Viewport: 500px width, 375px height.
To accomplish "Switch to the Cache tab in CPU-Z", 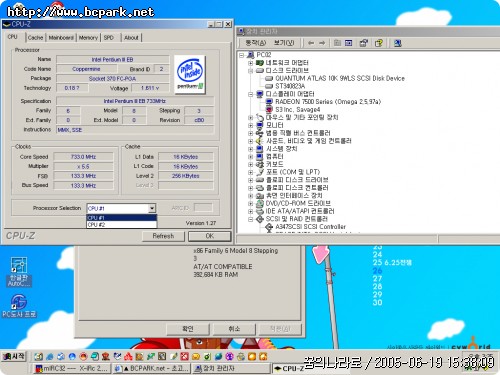I will pos(35,38).
